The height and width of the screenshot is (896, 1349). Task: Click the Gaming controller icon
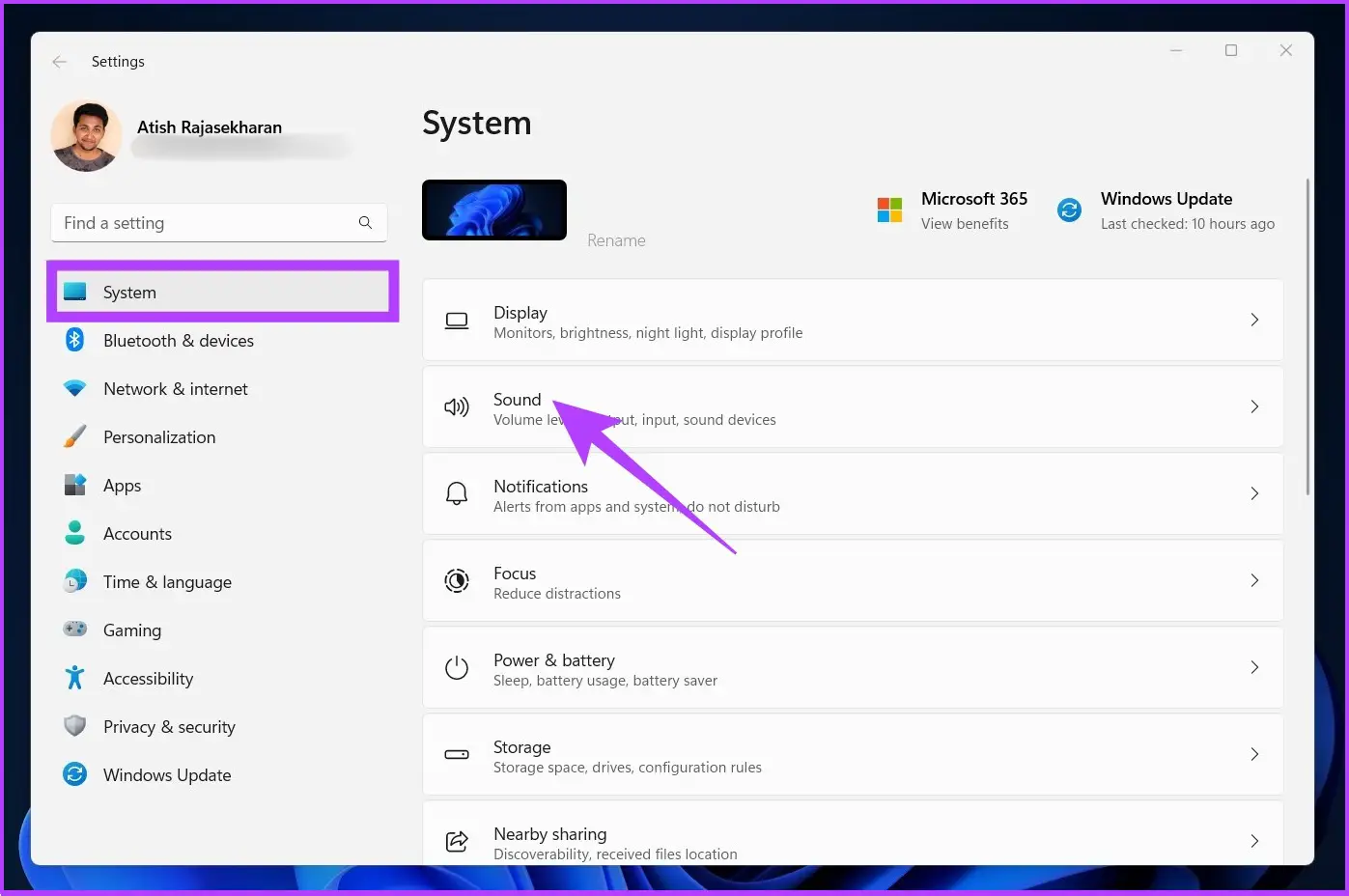74,630
